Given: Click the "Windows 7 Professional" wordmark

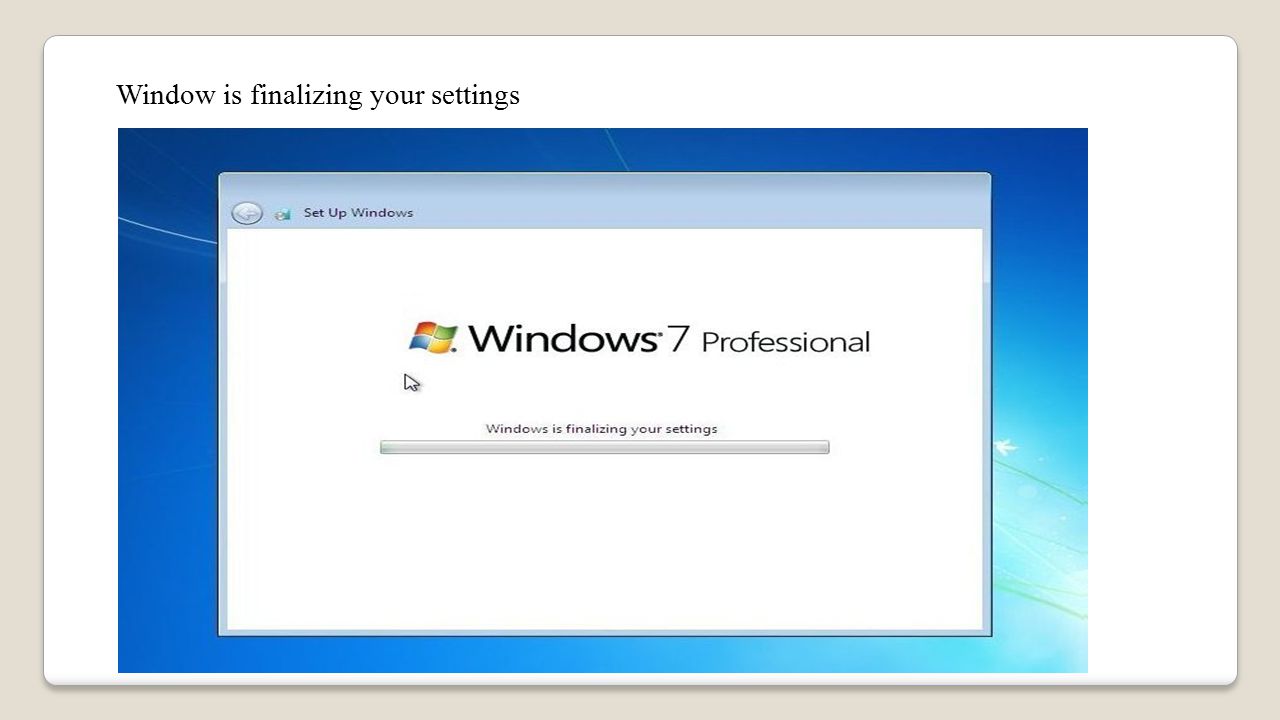Looking at the screenshot, I should [x=669, y=339].
